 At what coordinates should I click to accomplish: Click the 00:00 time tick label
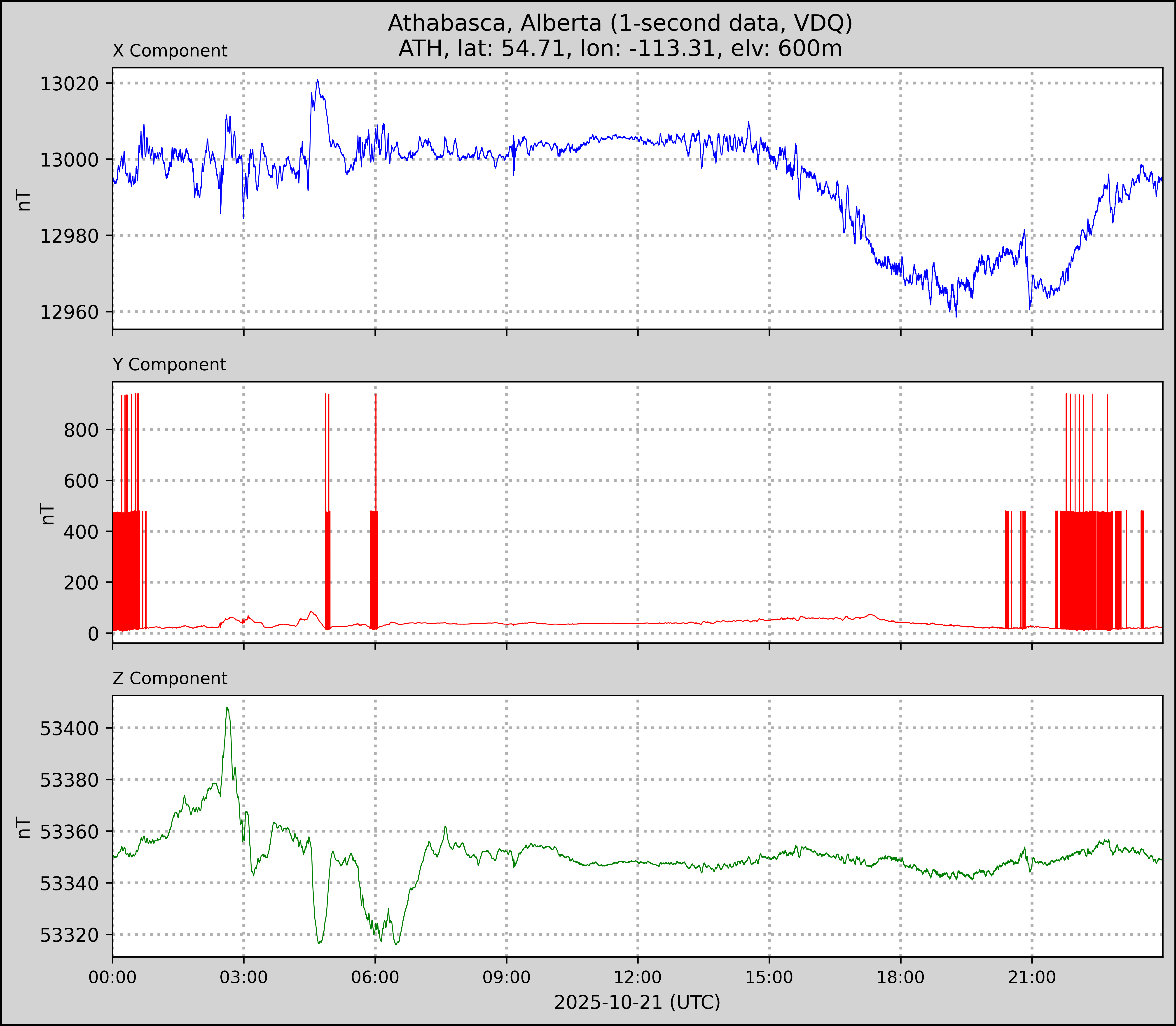(113, 977)
